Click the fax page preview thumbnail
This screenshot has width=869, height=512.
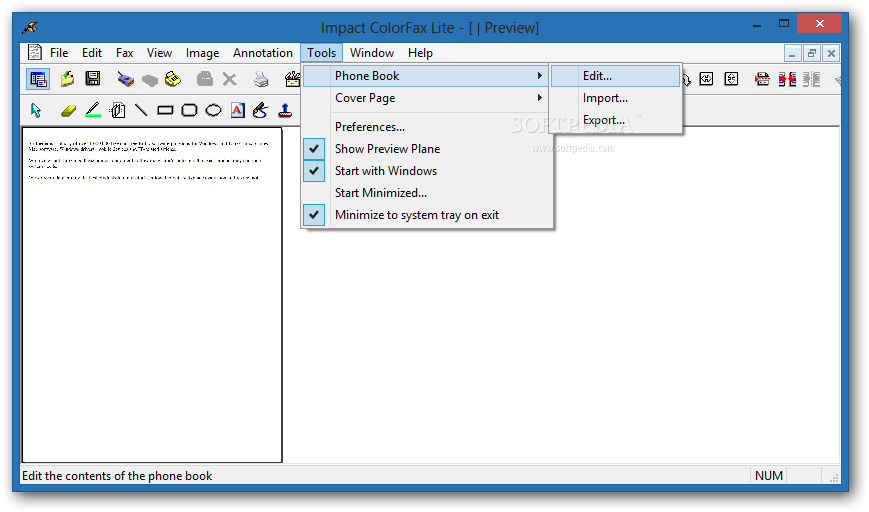click(152, 295)
